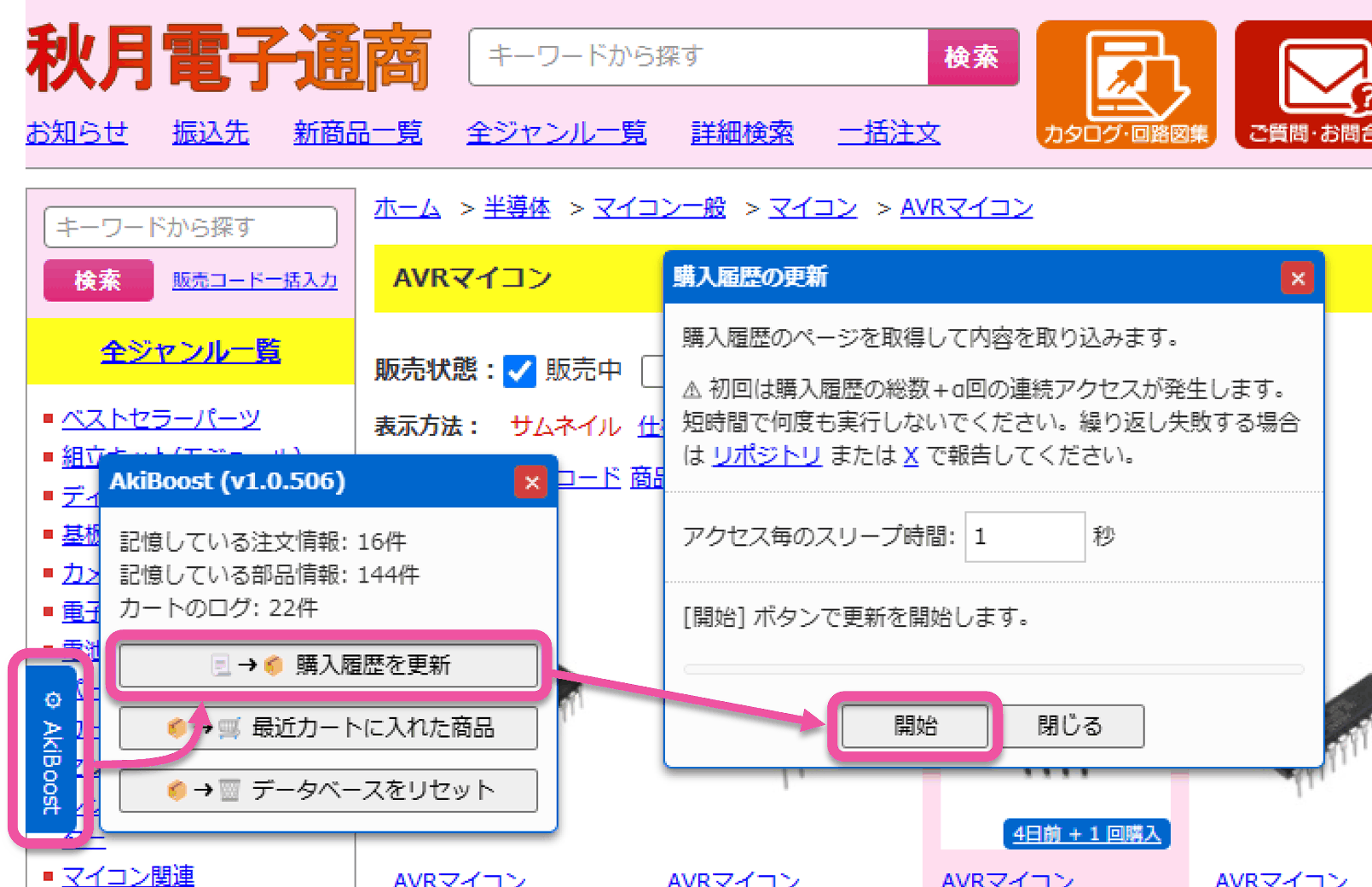Click the カートのログ: 22件 text
The width and height of the screenshot is (1372, 887).
[218, 608]
